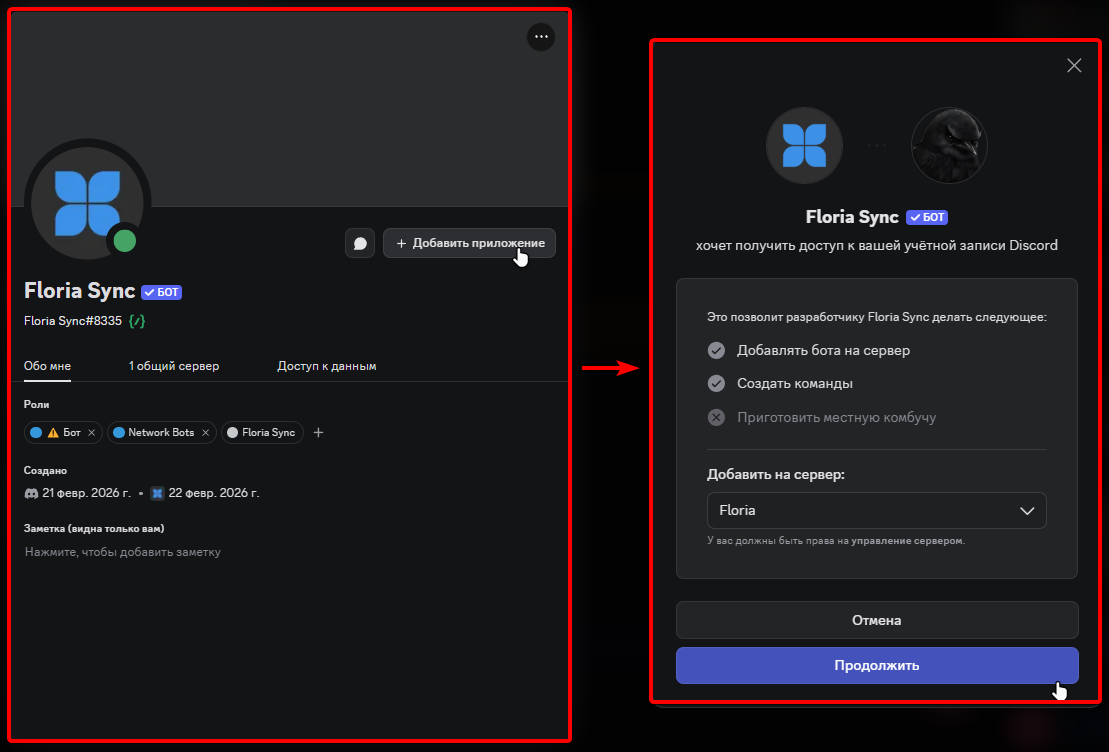1109x752 pixels.
Task: Remove the Бот role with its X
Action: click(x=92, y=432)
